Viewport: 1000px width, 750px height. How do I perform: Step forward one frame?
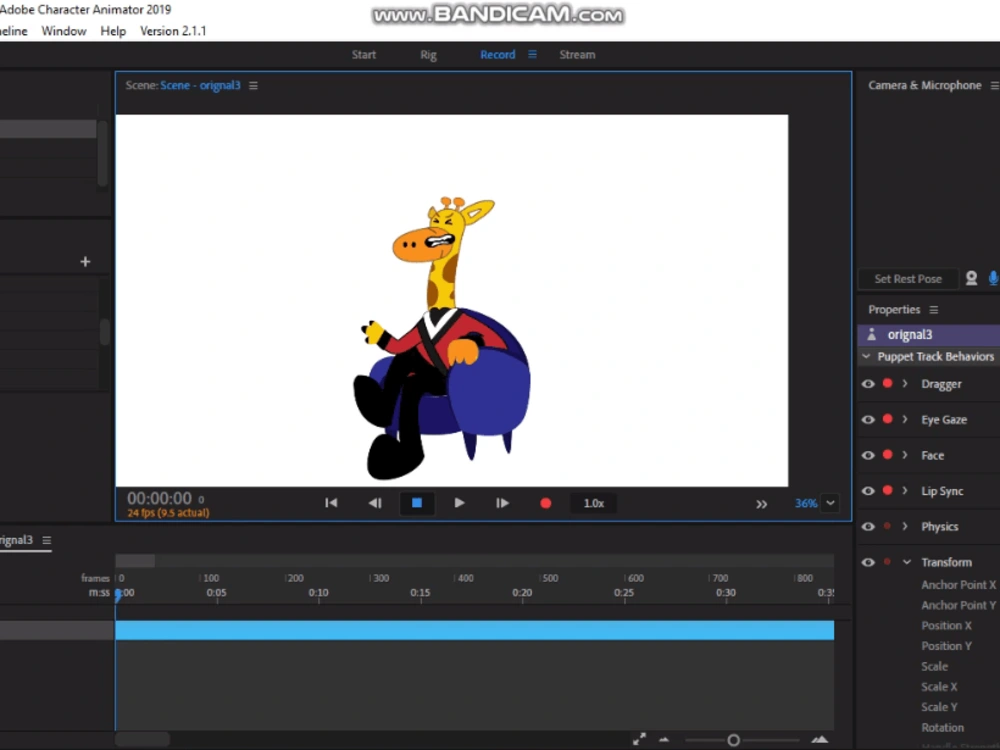point(503,503)
